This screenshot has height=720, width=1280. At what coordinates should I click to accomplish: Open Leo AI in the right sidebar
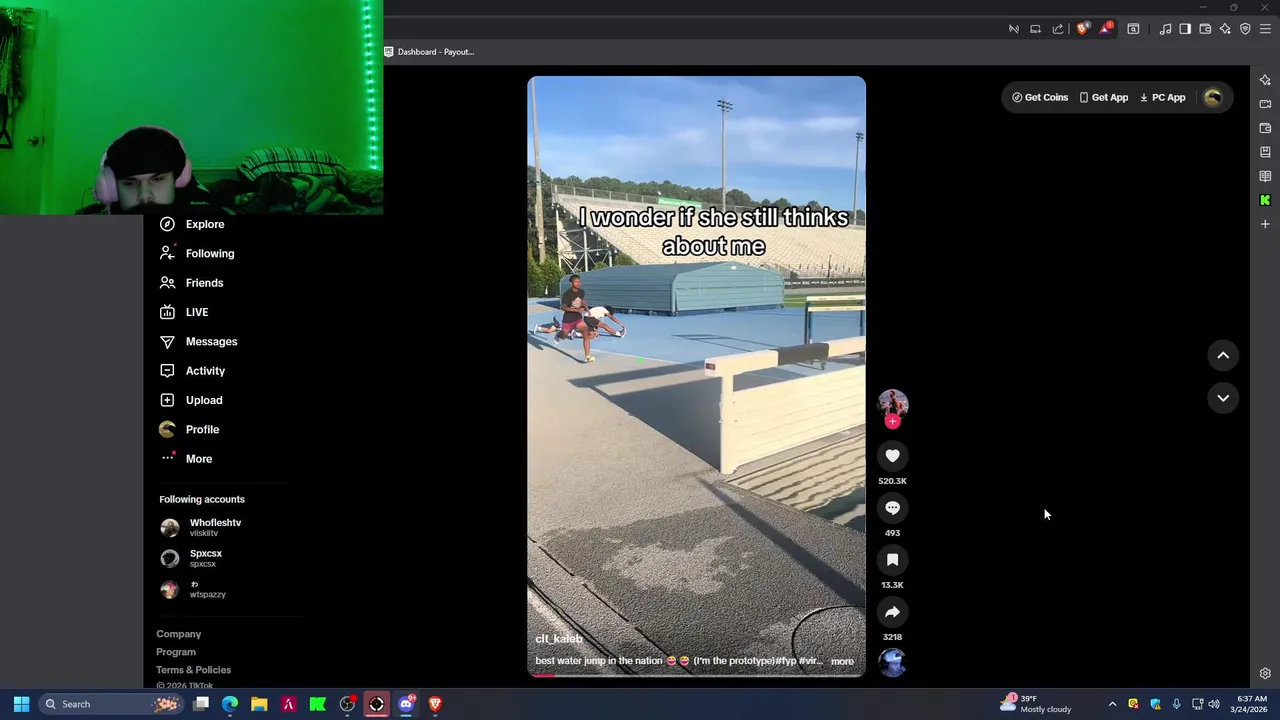(x=1265, y=80)
